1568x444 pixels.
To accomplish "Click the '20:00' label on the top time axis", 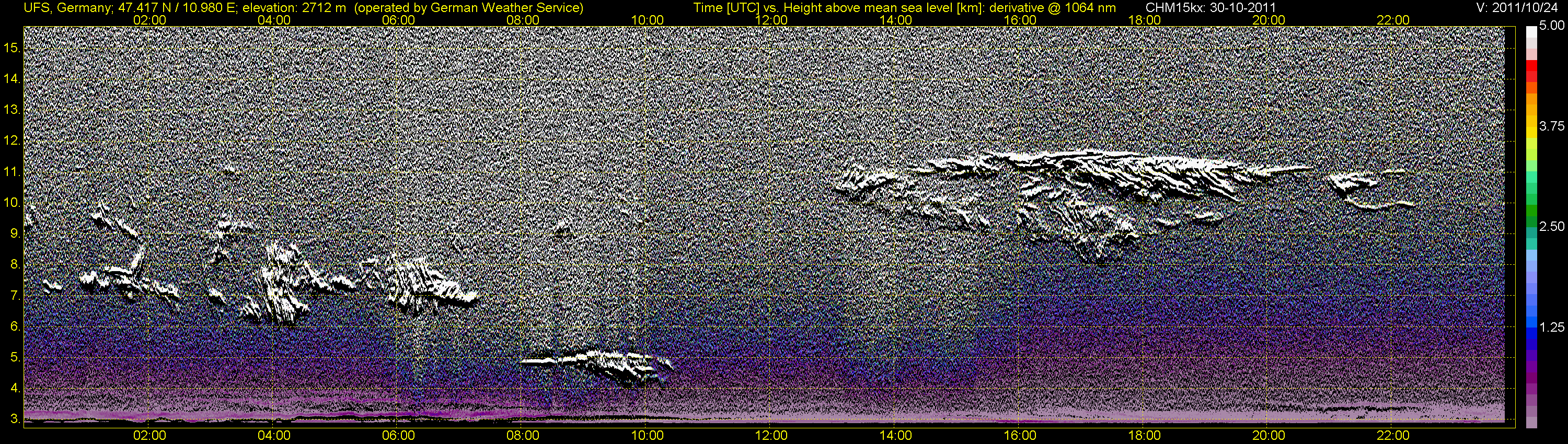I will click(1269, 20).
